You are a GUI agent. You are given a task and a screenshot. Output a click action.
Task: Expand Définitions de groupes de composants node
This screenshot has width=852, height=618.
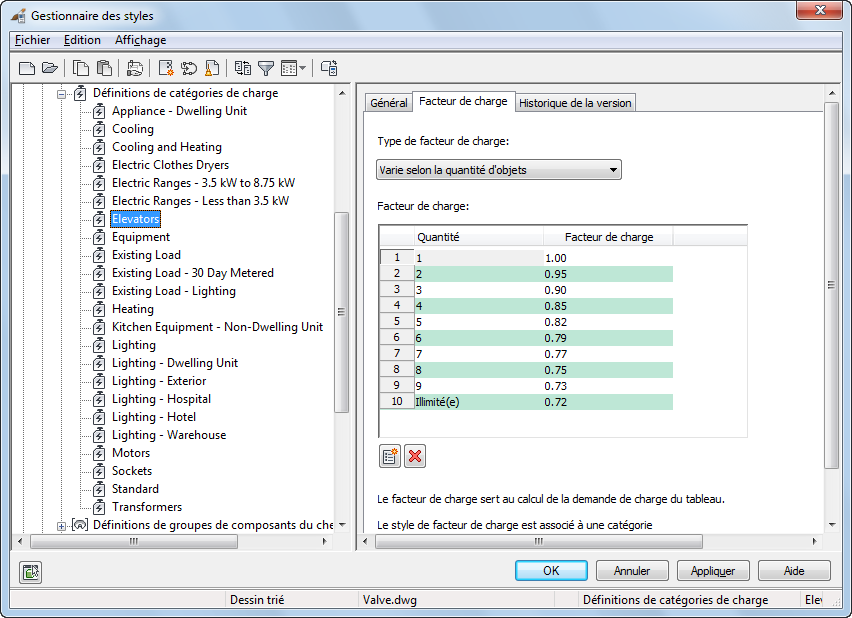pyautogui.click(x=61, y=526)
